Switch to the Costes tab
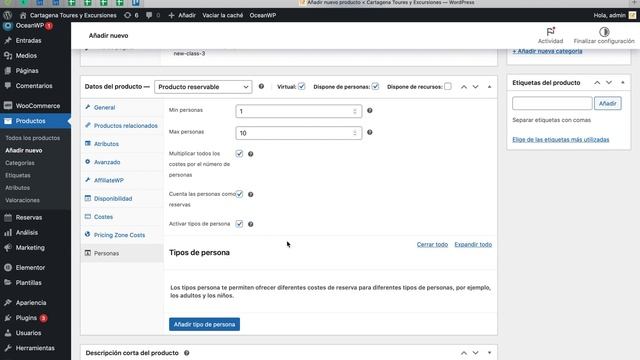The width and height of the screenshot is (640, 360). point(103,217)
